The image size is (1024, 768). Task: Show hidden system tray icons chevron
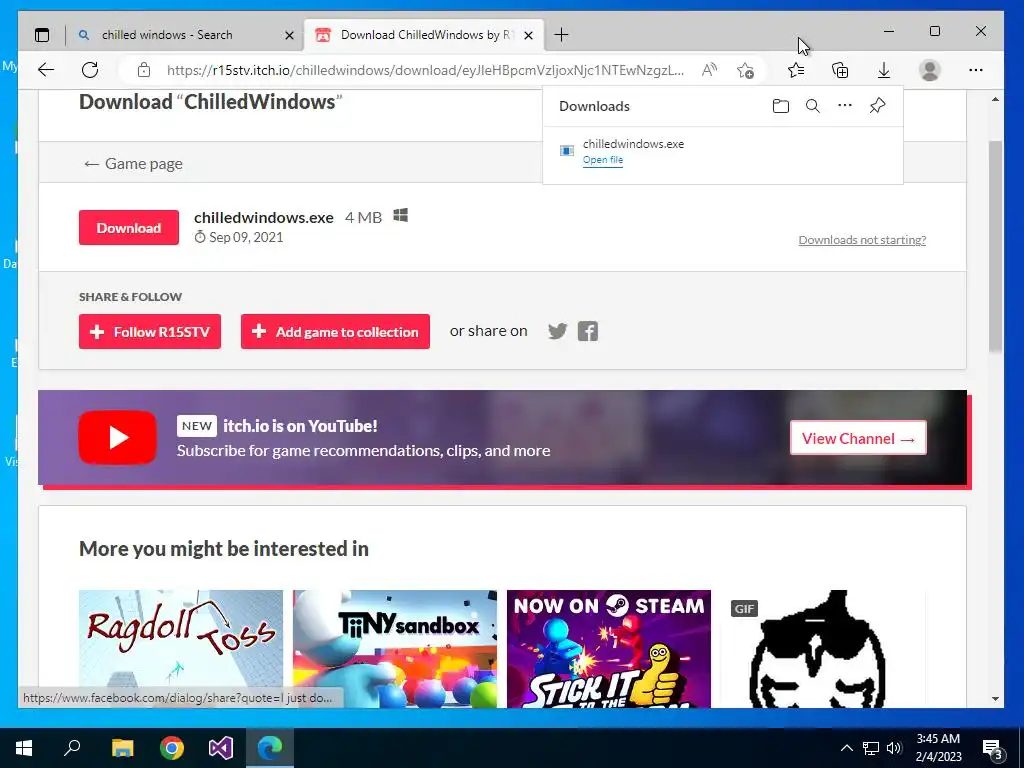tap(846, 748)
